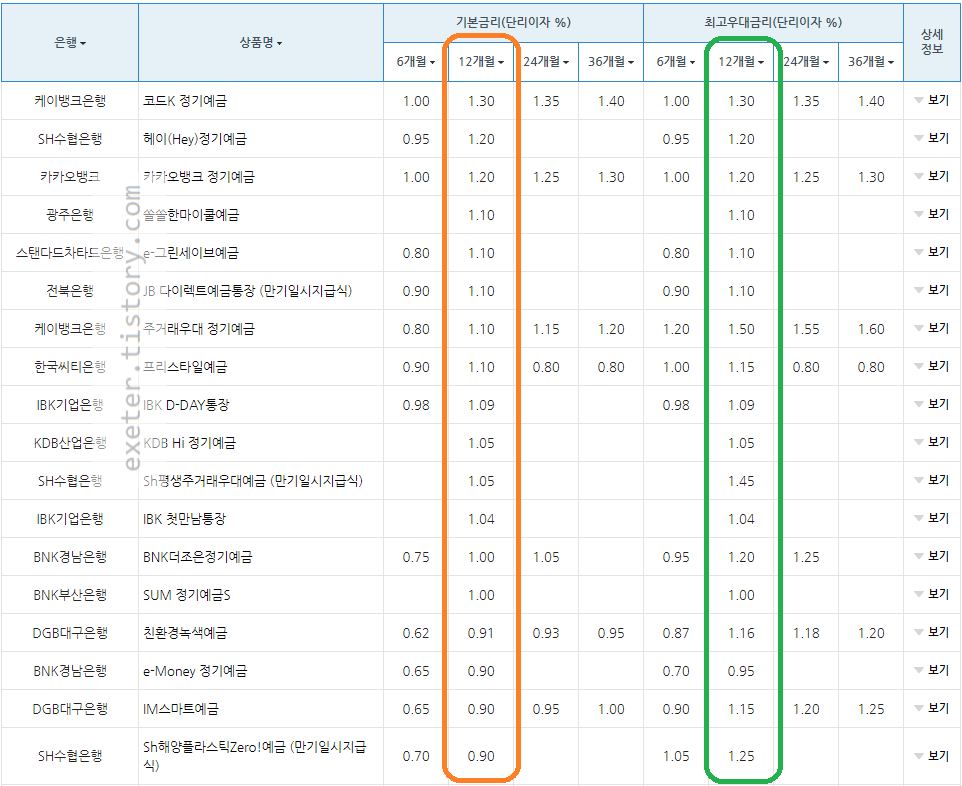Viewport: 962px width, 786px height.
Task: Click IBK D-DAY통장 product name
Action: 186,405
